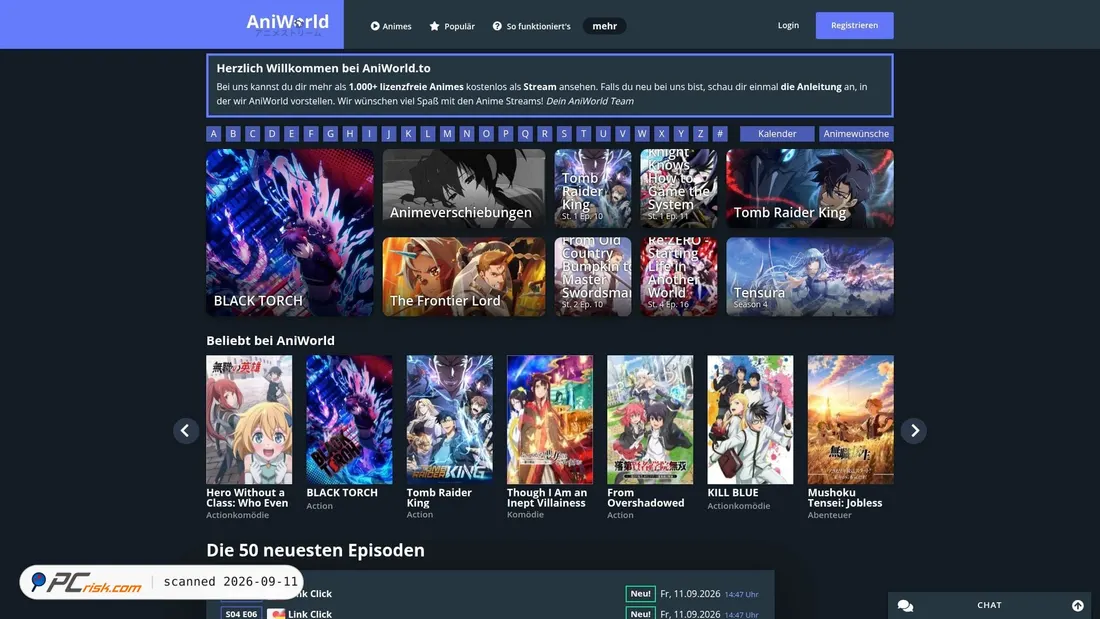Open the AniWorld logo home link
The height and width of the screenshot is (619, 1100).
288,24
